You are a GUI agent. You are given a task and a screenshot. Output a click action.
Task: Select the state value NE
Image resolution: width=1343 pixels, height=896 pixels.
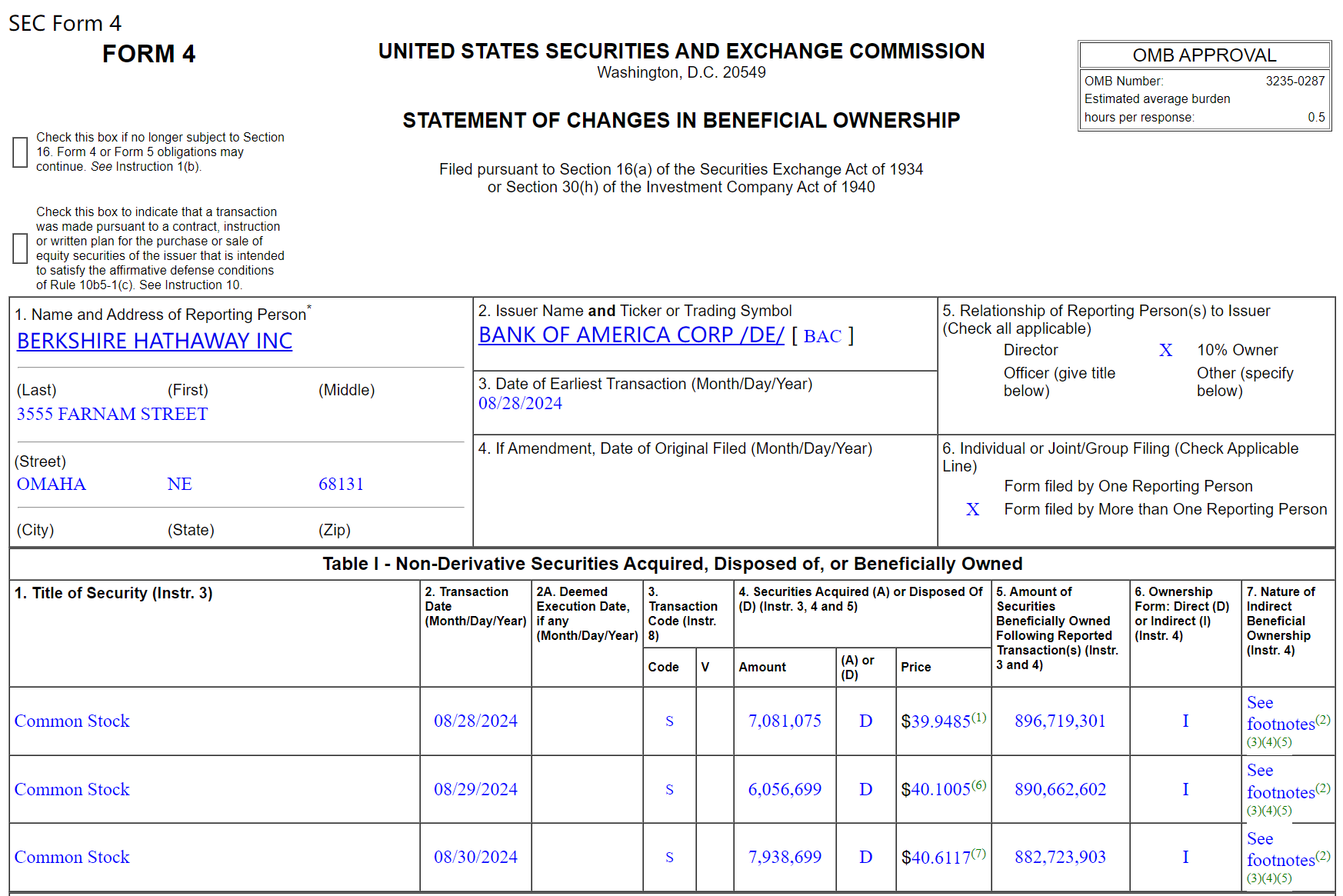pyautogui.click(x=180, y=484)
